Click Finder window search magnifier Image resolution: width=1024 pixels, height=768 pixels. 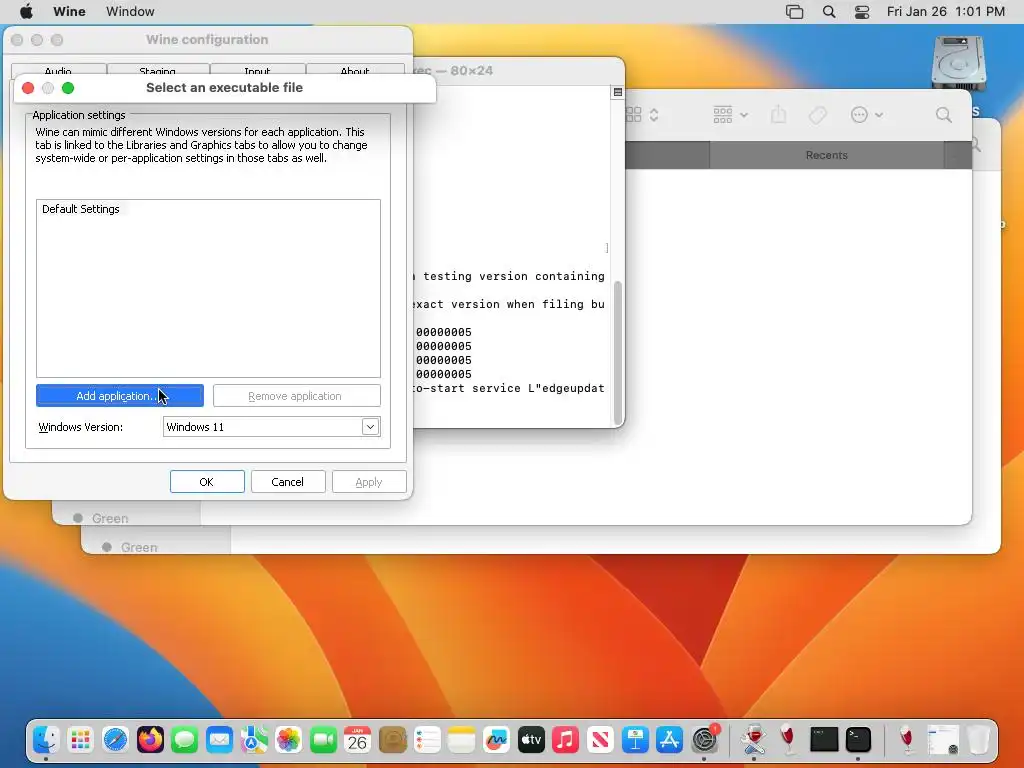pos(944,115)
